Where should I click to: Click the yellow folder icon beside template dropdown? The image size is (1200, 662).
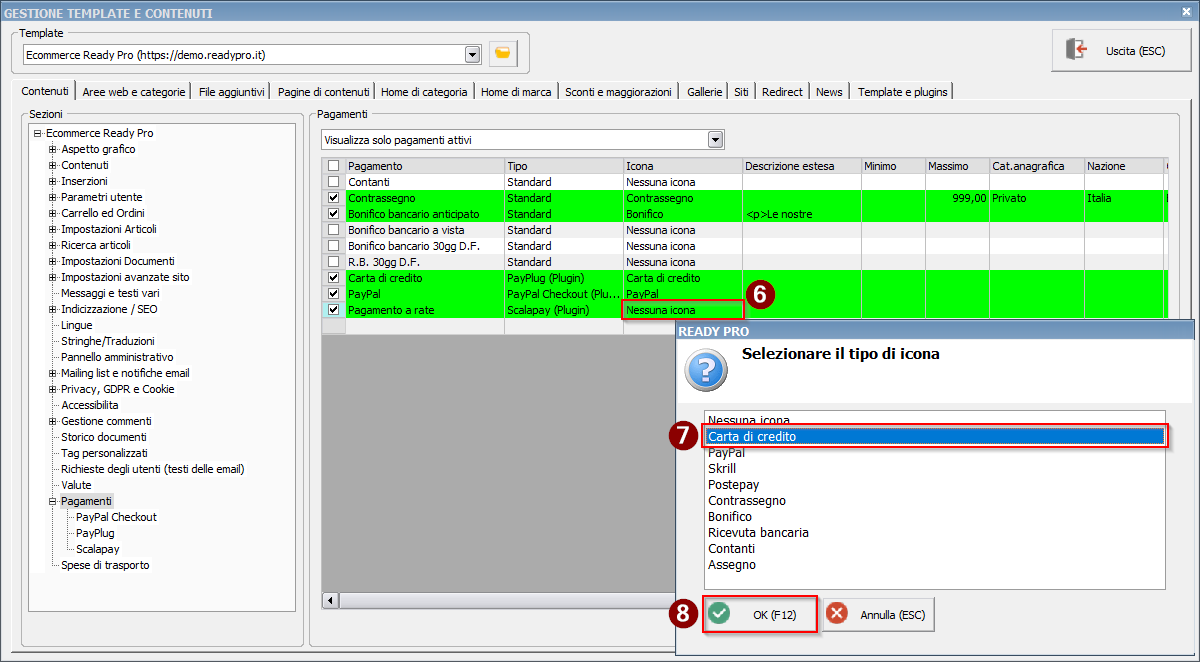coord(503,54)
